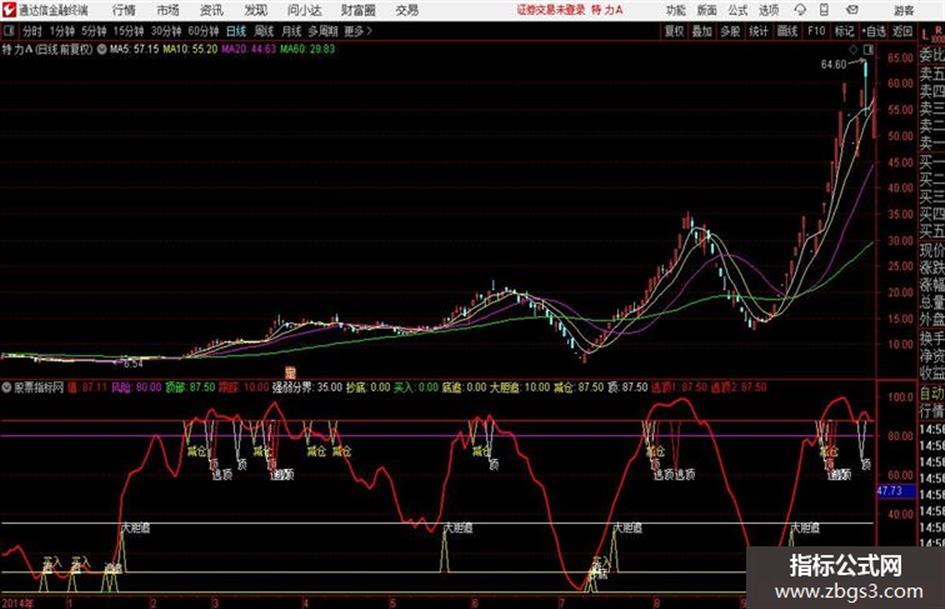Click the 返回 back button
Image resolution: width=945 pixels, height=609 pixels.
(902, 31)
